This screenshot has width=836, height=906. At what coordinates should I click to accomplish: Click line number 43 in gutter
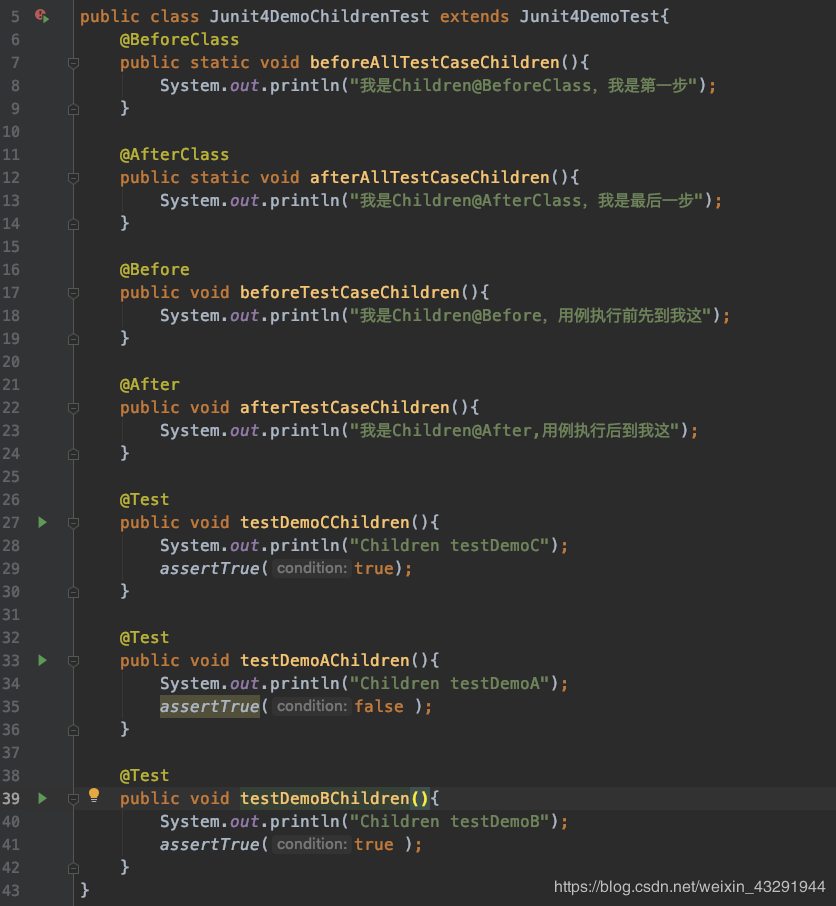coord(11,890)
